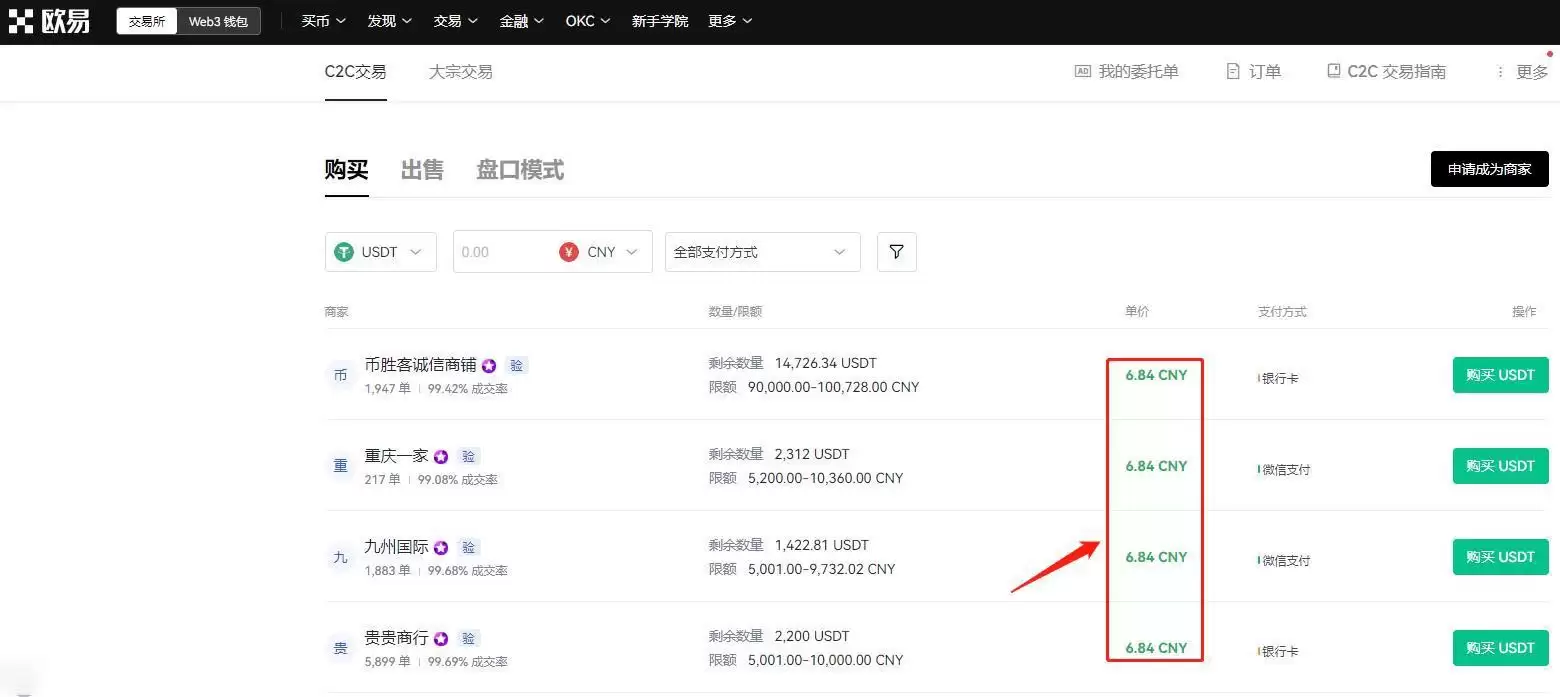Click the red CNY currency icon
Screen dimensions: 1560x697
pos(569,251)
